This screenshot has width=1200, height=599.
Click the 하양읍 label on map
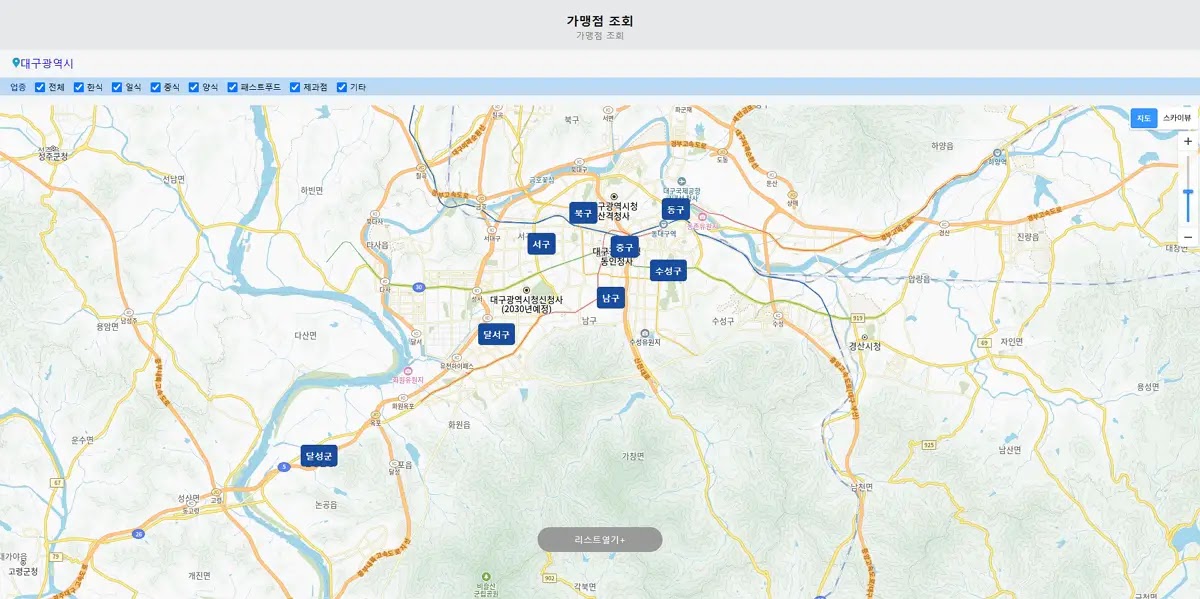tap(943, 146)
